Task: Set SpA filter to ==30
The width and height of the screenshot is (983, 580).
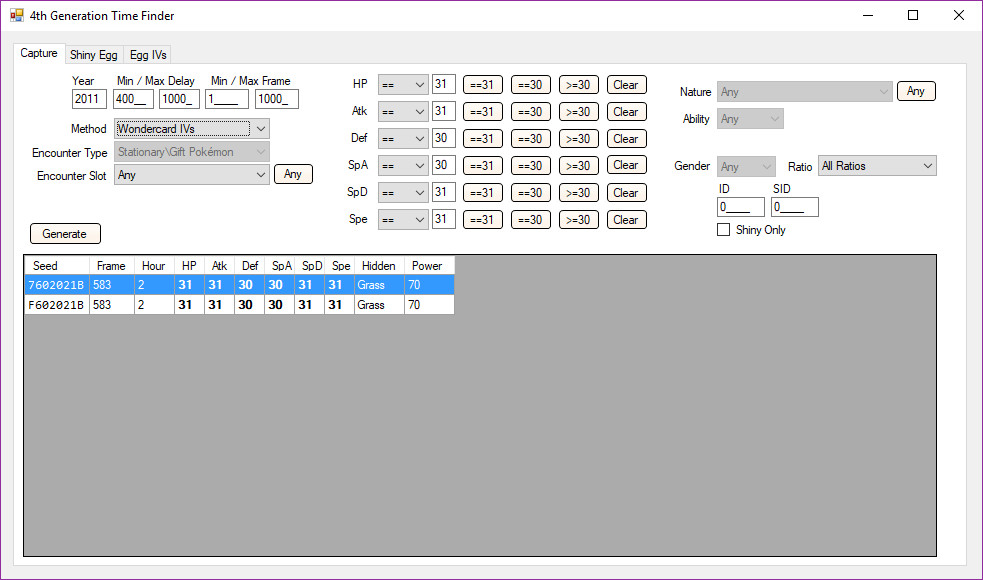Action: pyautogui.click(x=530, y=166)
